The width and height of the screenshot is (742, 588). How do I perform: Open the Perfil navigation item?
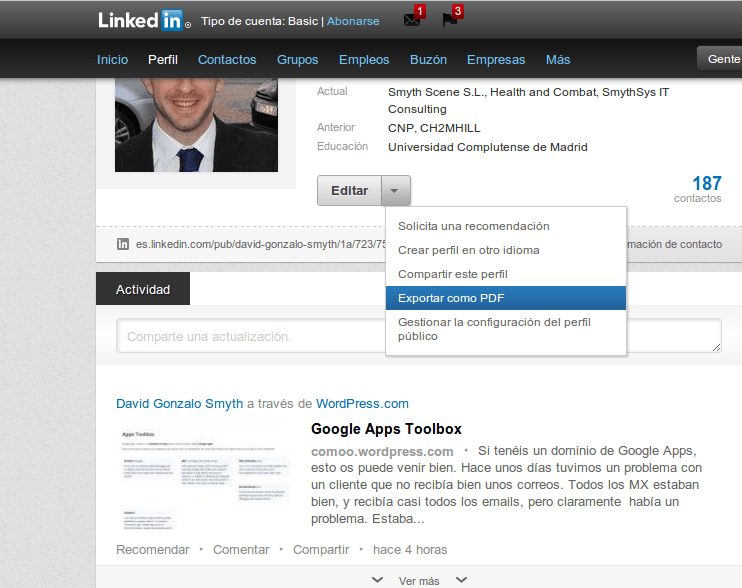[163, 60]
